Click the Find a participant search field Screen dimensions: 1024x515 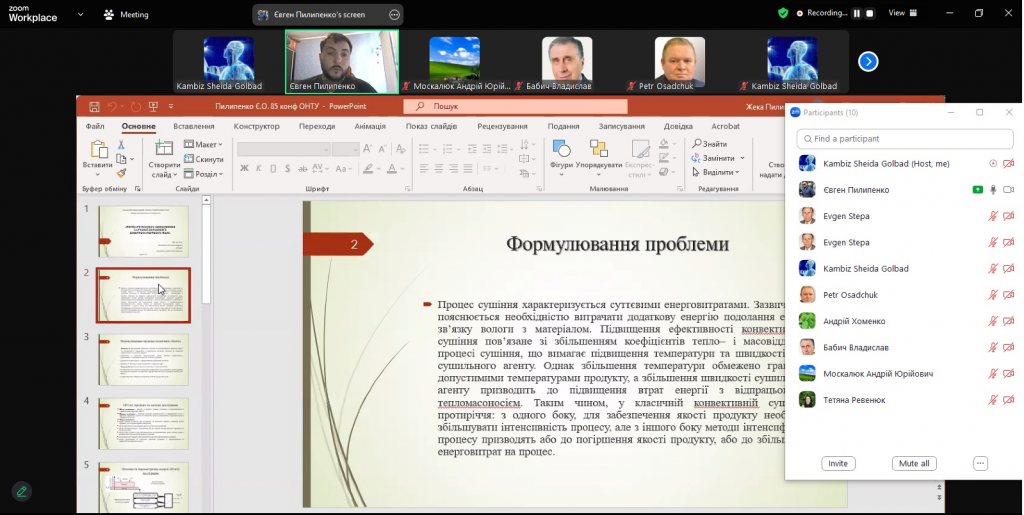[904, 138]
